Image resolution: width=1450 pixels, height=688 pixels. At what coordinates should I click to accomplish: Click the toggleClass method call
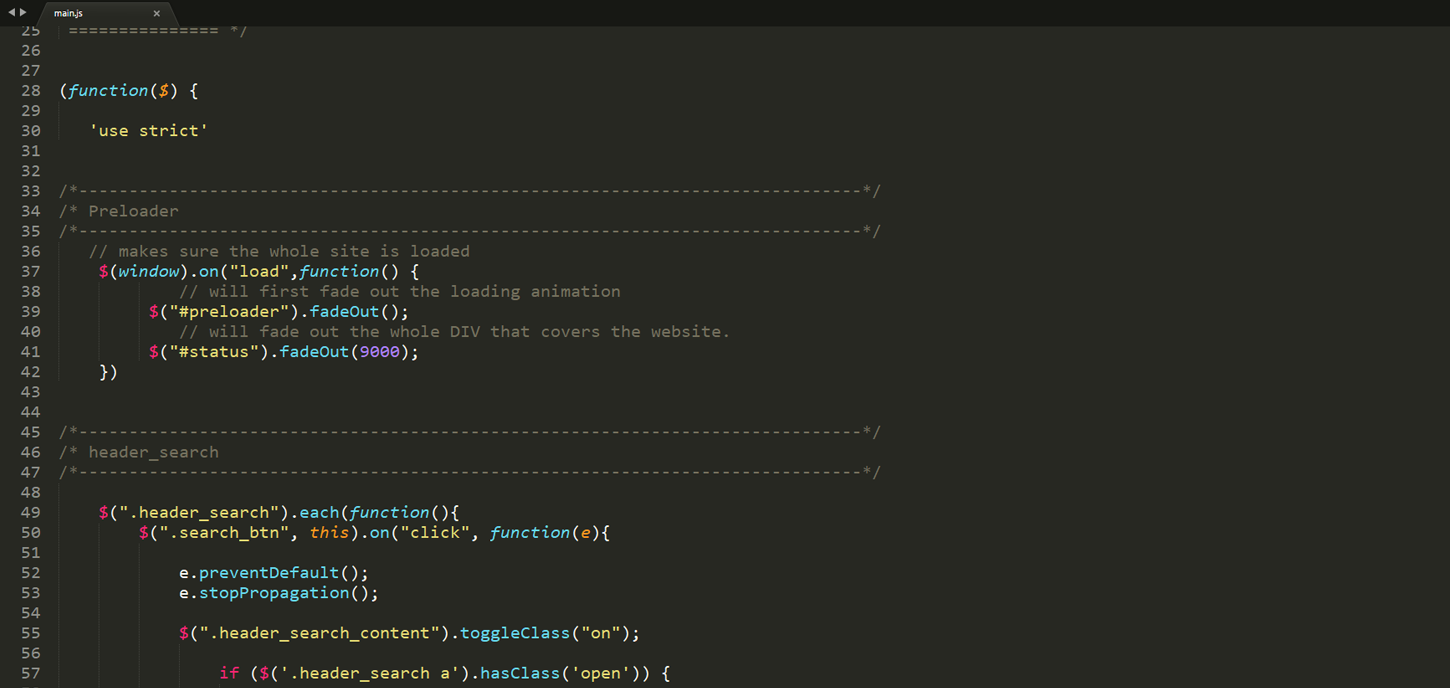(515, 633)
